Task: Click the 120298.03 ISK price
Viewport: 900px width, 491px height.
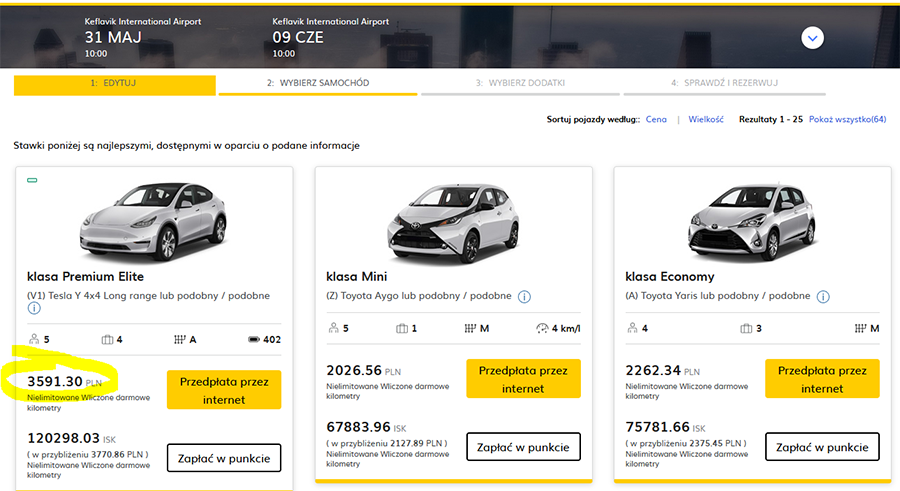Action: pos(71,439)
